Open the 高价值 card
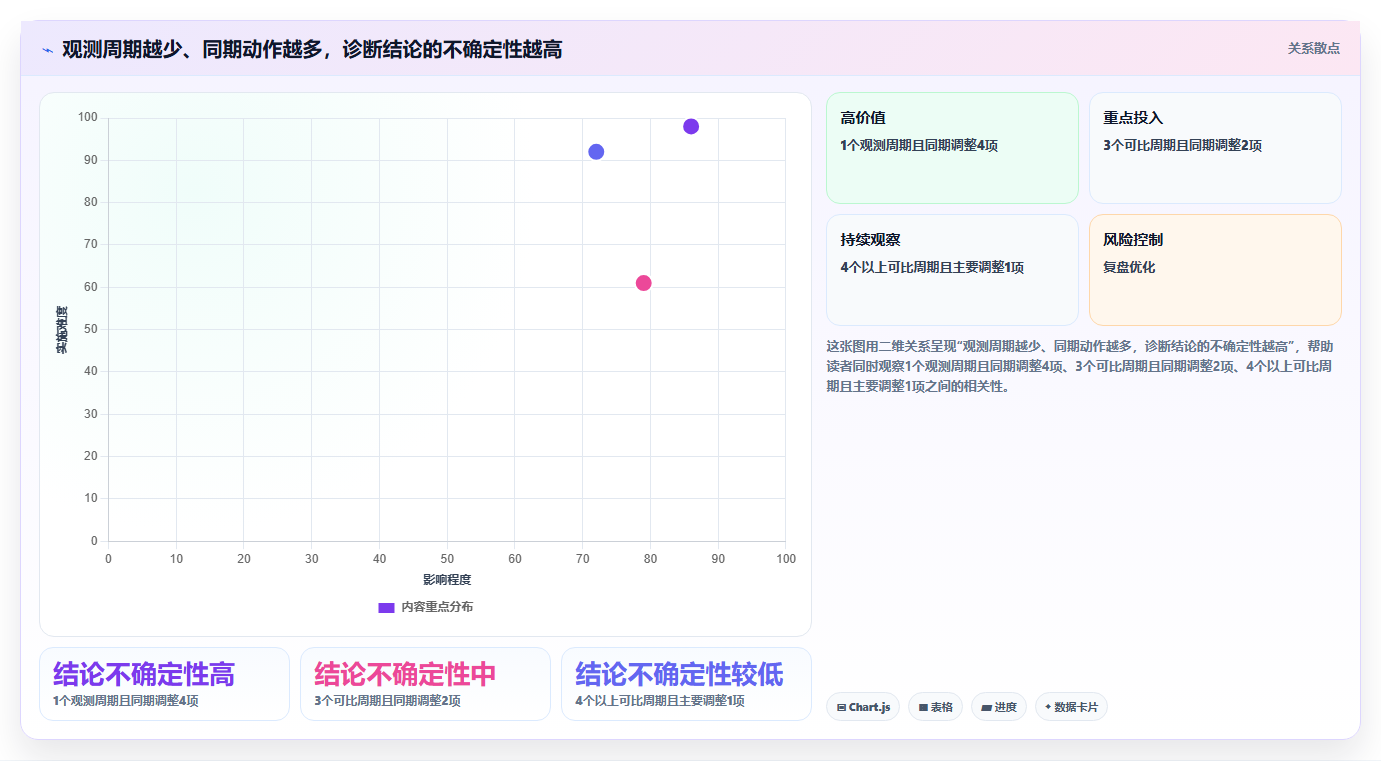Screen dimensions: 1381x761 (x=952, y=148)
